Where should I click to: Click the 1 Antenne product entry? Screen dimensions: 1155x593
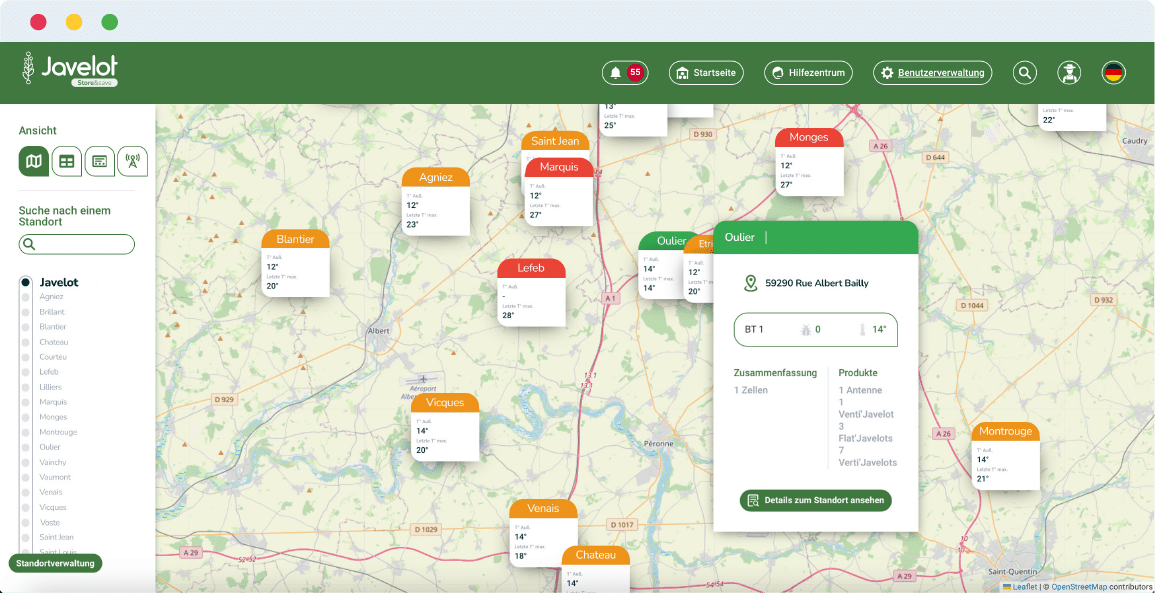tap(860, 390)
